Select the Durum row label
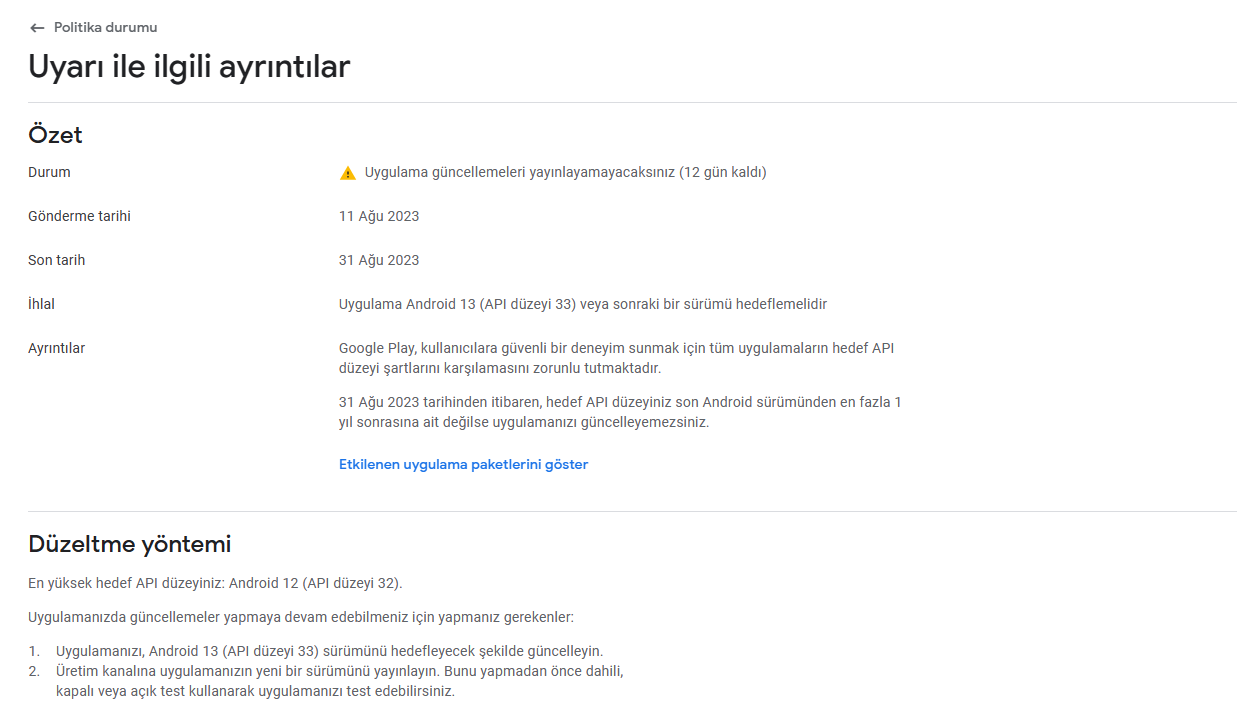The width and height of the screenshot is (1241, 704). click(49, 172)
